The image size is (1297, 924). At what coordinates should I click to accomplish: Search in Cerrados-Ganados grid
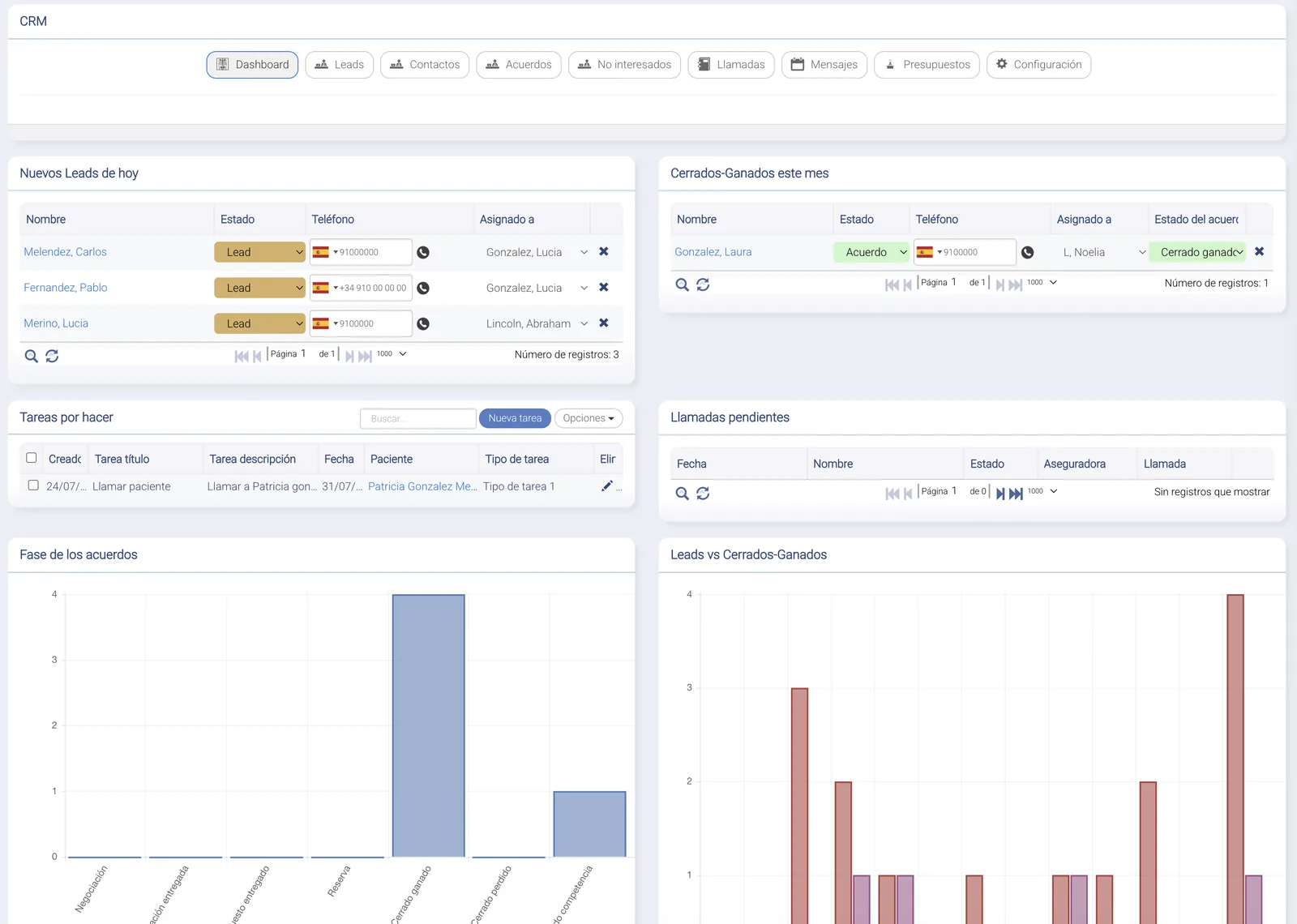[682, 284]
